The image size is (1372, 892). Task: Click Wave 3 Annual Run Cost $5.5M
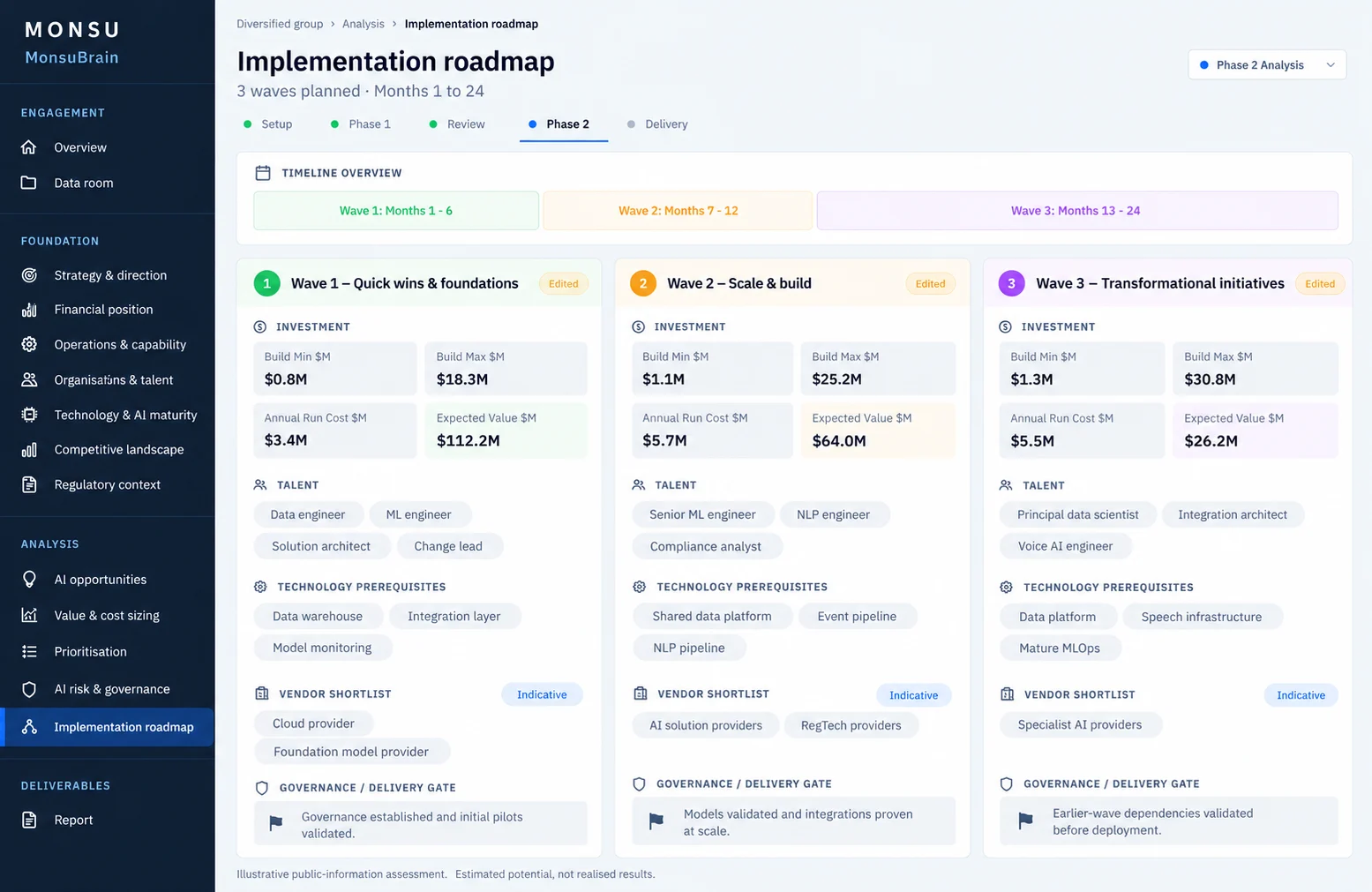pos(1082,431)
